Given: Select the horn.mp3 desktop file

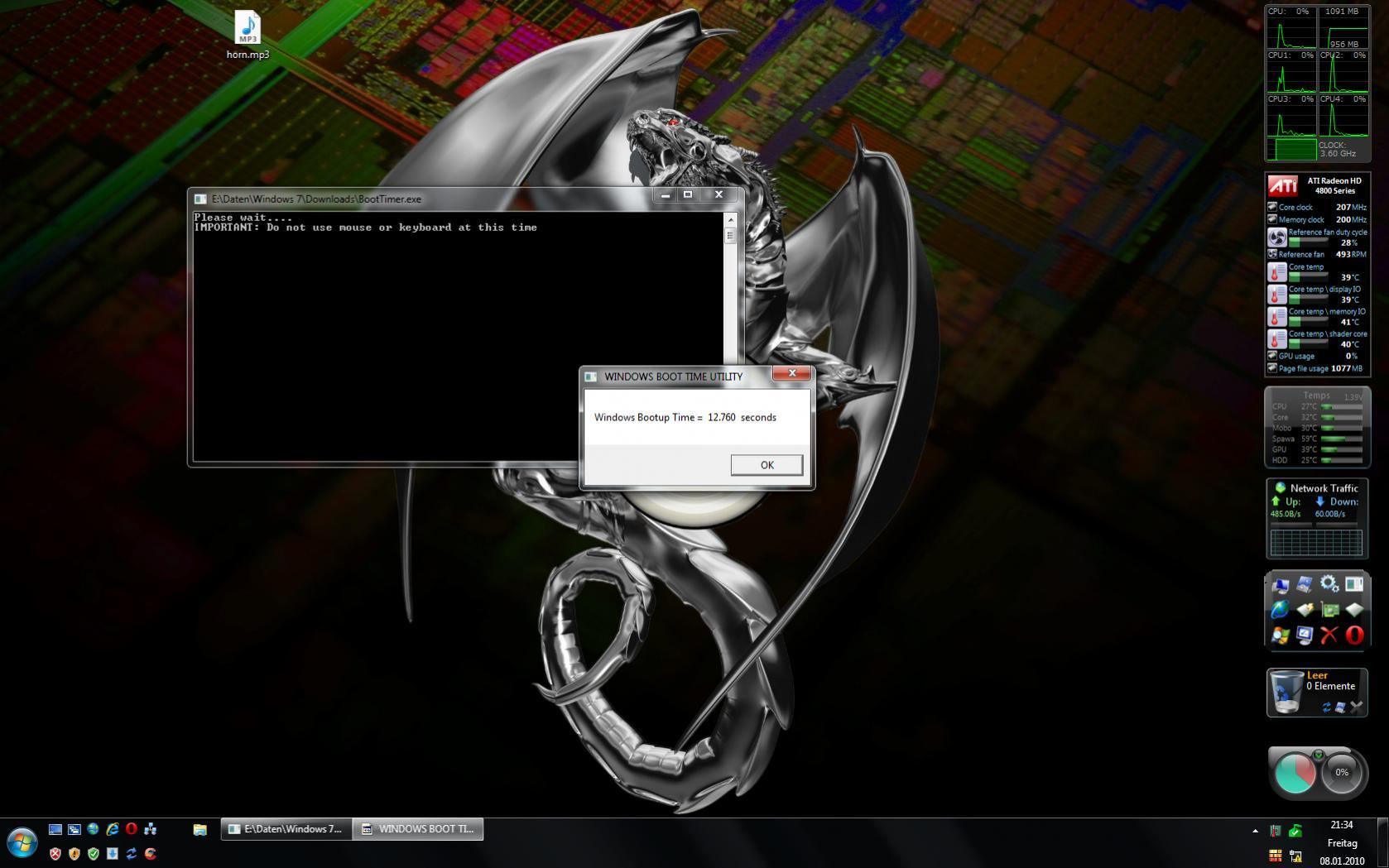Looking at the screenshot, I should coord(248,36).
